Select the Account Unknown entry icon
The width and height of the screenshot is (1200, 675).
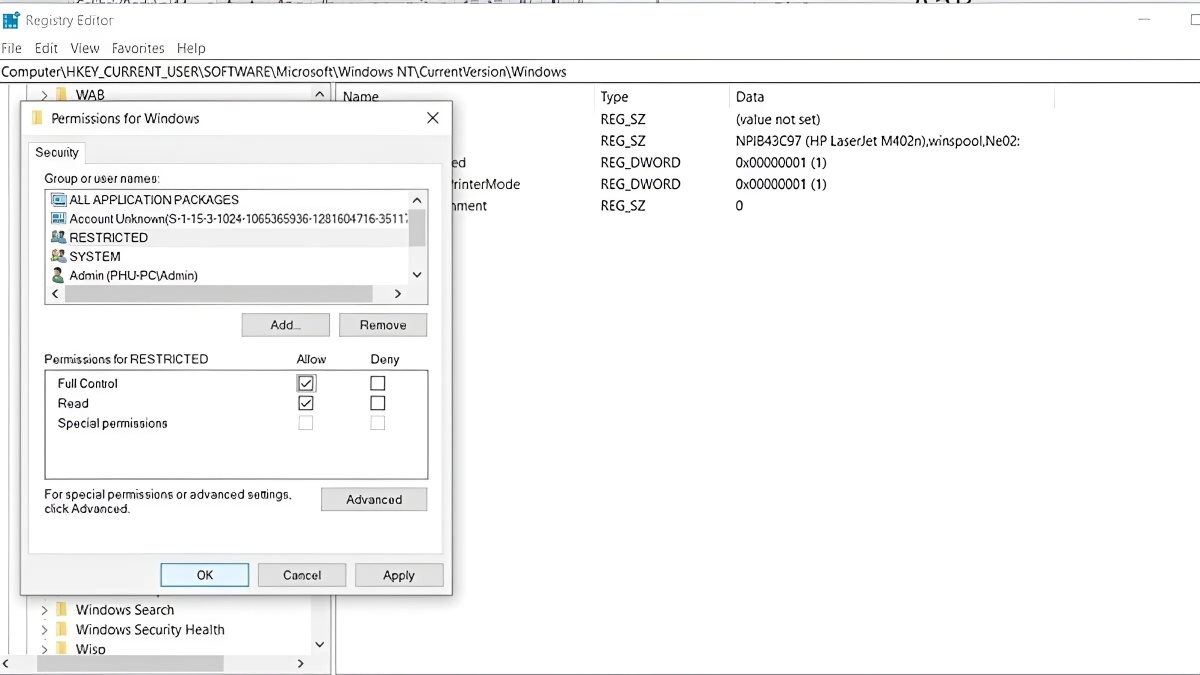tap(58, 218)
